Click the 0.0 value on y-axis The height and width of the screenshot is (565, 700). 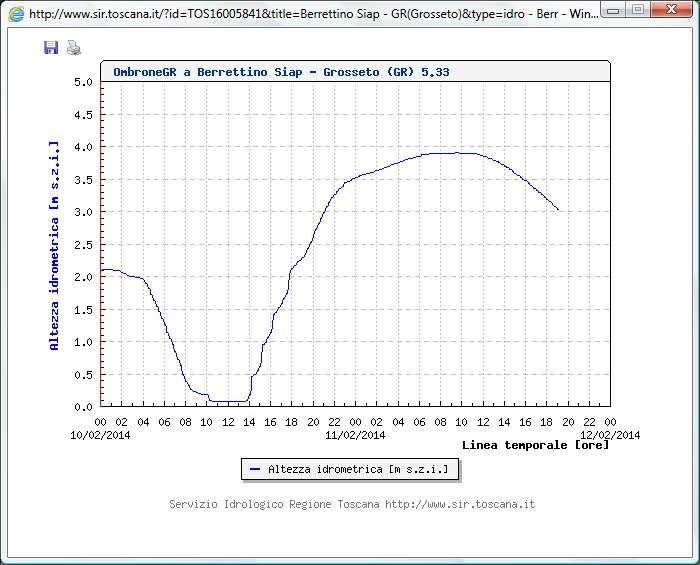tap(84, 407)
